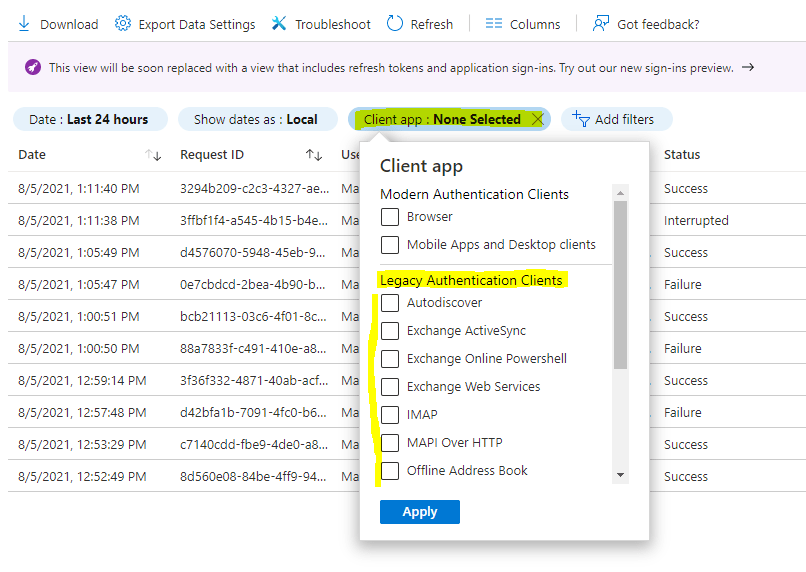Select the IMAP checkbox
This screenshot has width=806, height=572.
pyautogui.click(x=390, y=415)
